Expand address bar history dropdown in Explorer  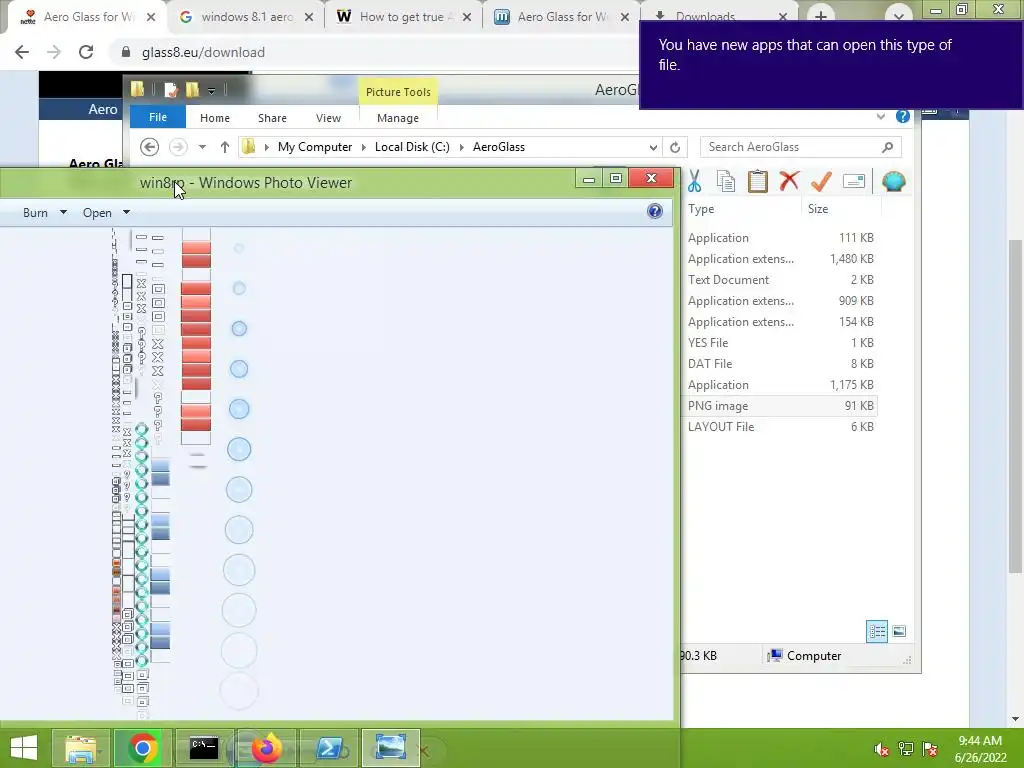(x=652, y=147)
